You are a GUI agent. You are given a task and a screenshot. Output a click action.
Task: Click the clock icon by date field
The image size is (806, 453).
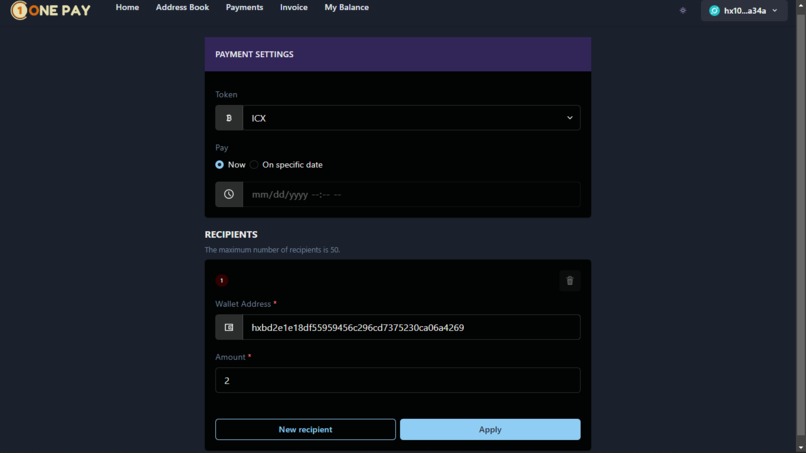click(229, 194)
